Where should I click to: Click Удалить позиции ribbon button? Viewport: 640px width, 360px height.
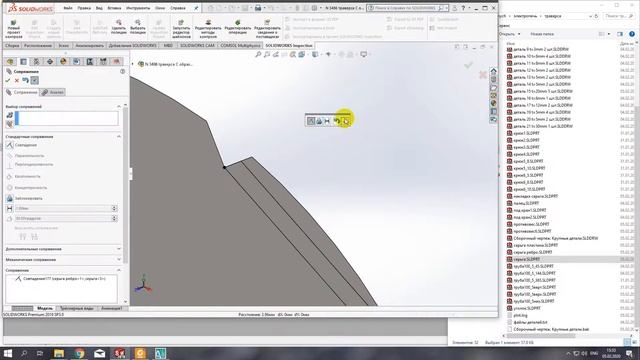click(x=119, y=27)
